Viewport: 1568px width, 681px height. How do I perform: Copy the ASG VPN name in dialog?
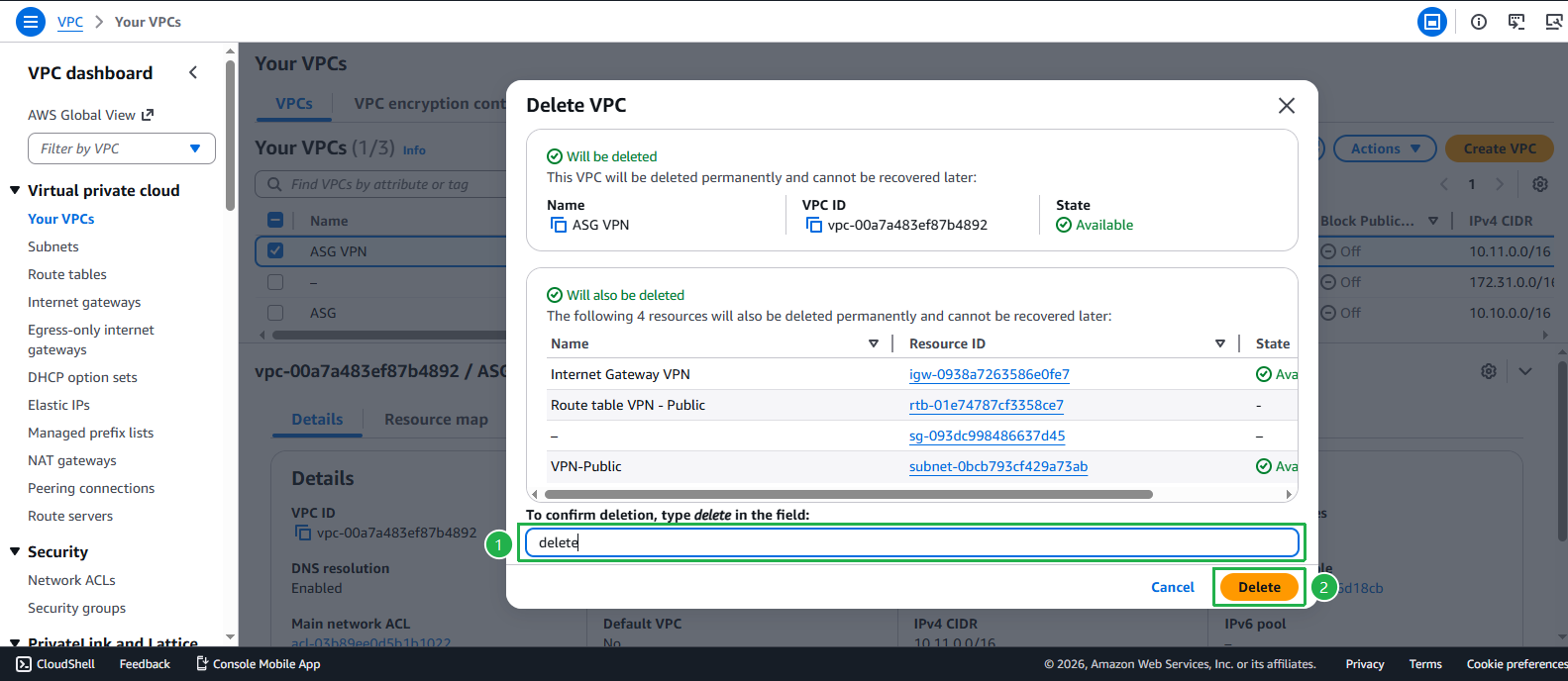tap(558, 225)
